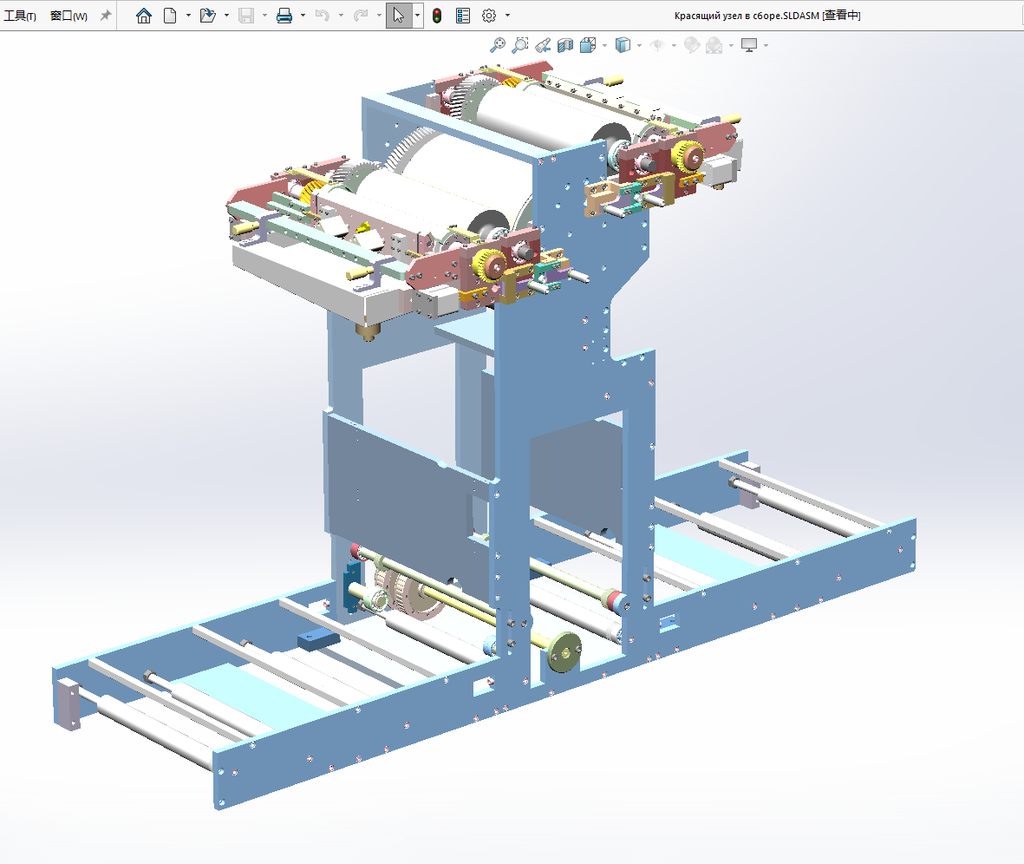Open View Settings monitor icon
The width and height of the screenshot is (1024, 864).
pyautogui.click(x=749, y=45)
